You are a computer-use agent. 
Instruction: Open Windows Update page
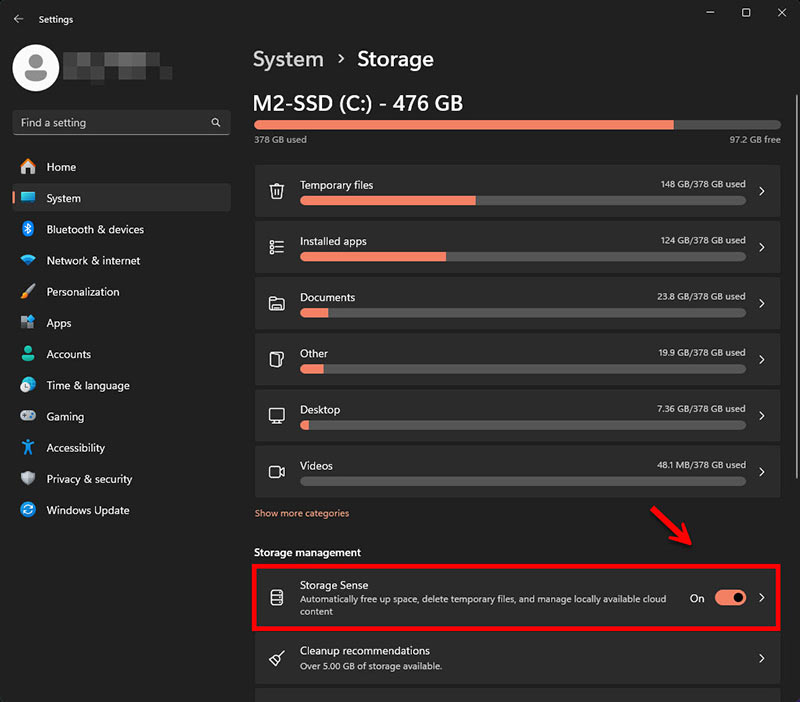[x=121, y=510]
